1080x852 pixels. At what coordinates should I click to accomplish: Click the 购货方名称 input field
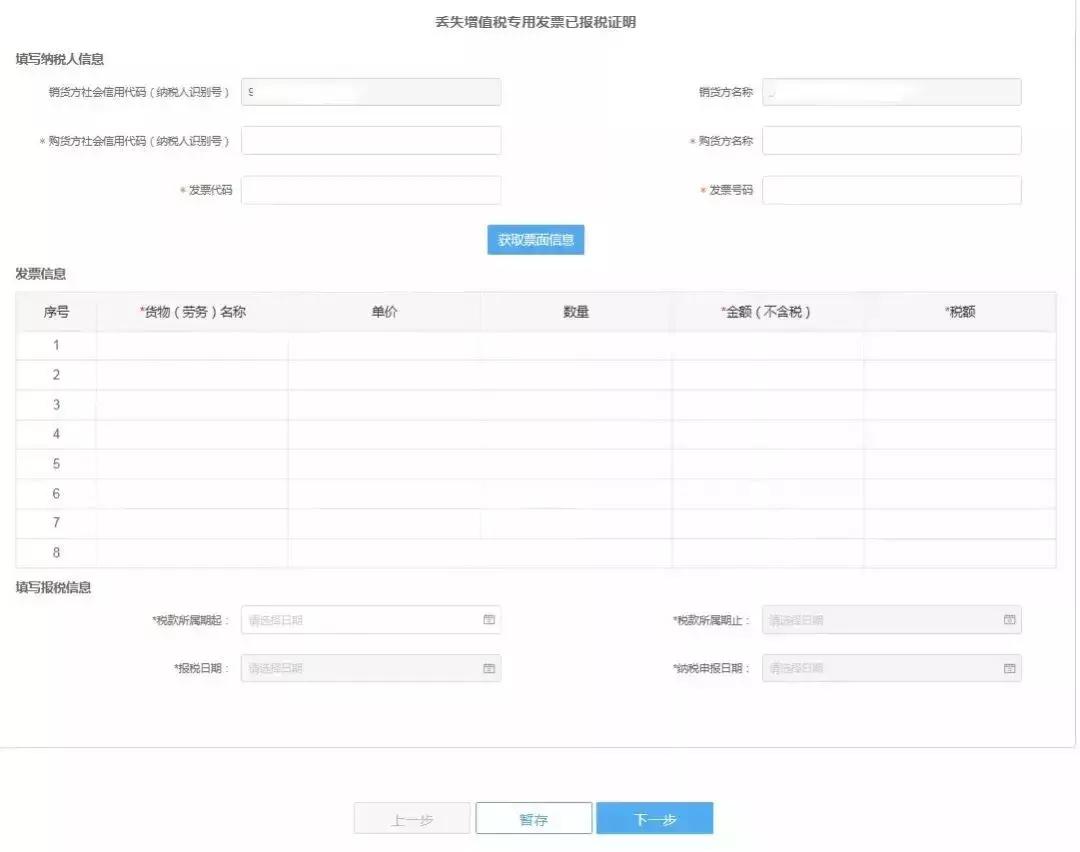891,140
